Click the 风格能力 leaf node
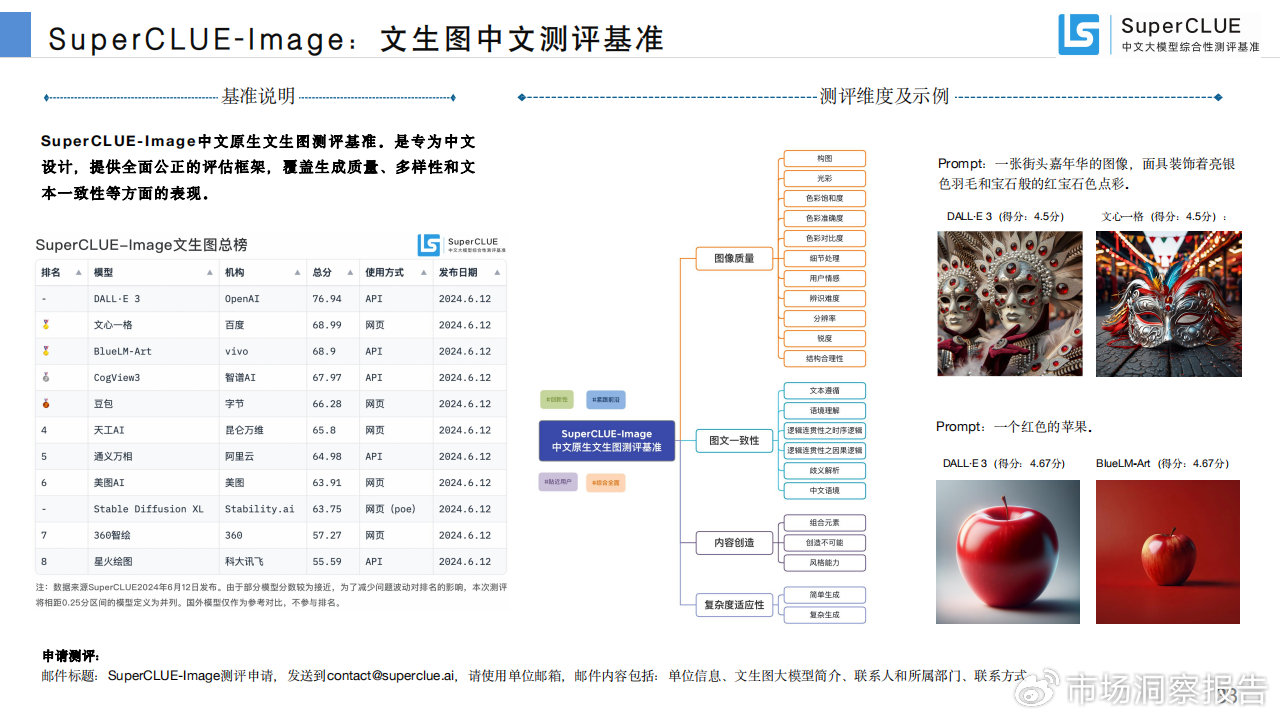This screenshot has width=1280, height=720. pos(824,563)
